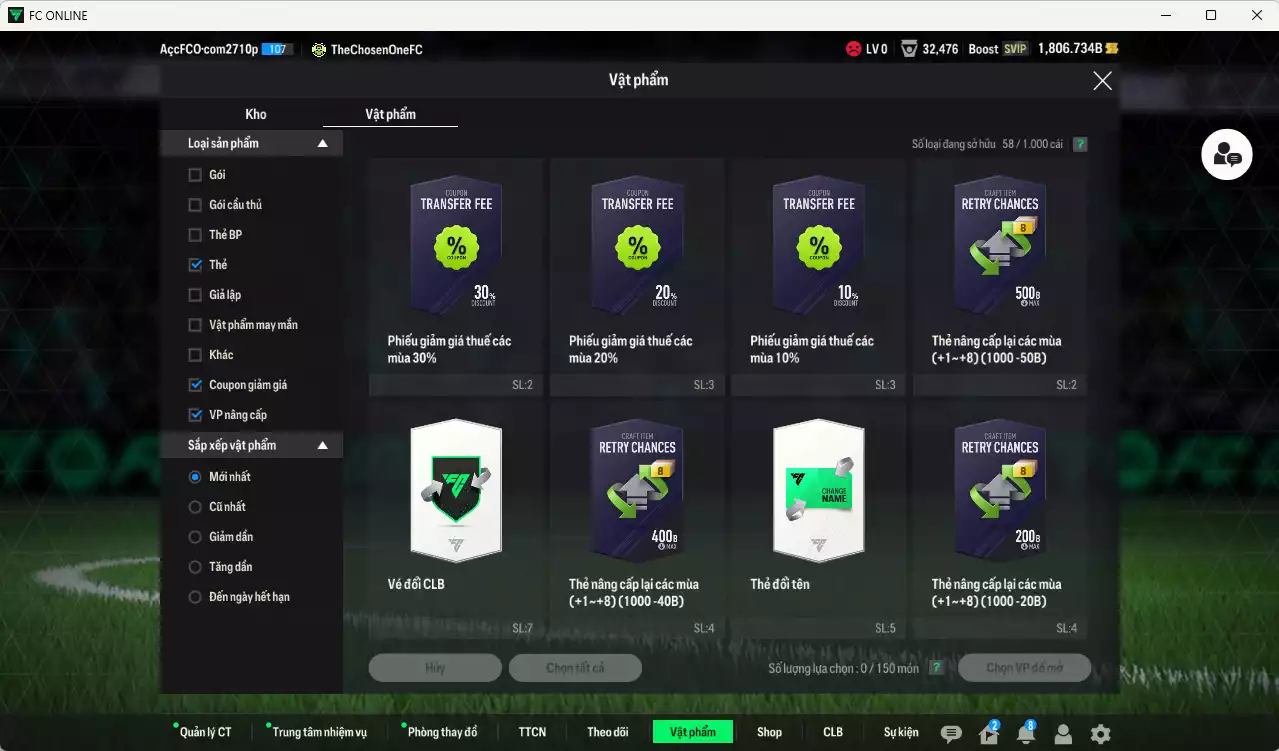Viewport: 1279px width, 751px height.
Task: Open the profile person icon in bottom bar
Action: coord(1063,734)
